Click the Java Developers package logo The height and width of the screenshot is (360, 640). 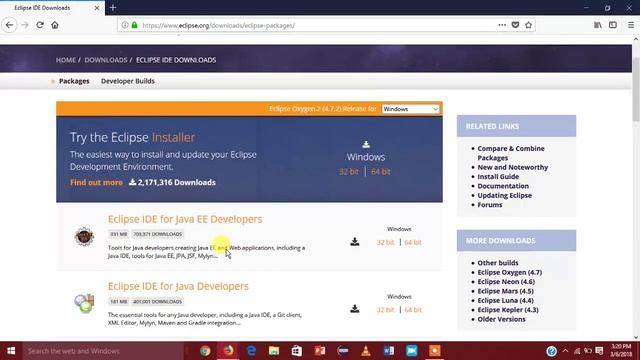(84, 303)
